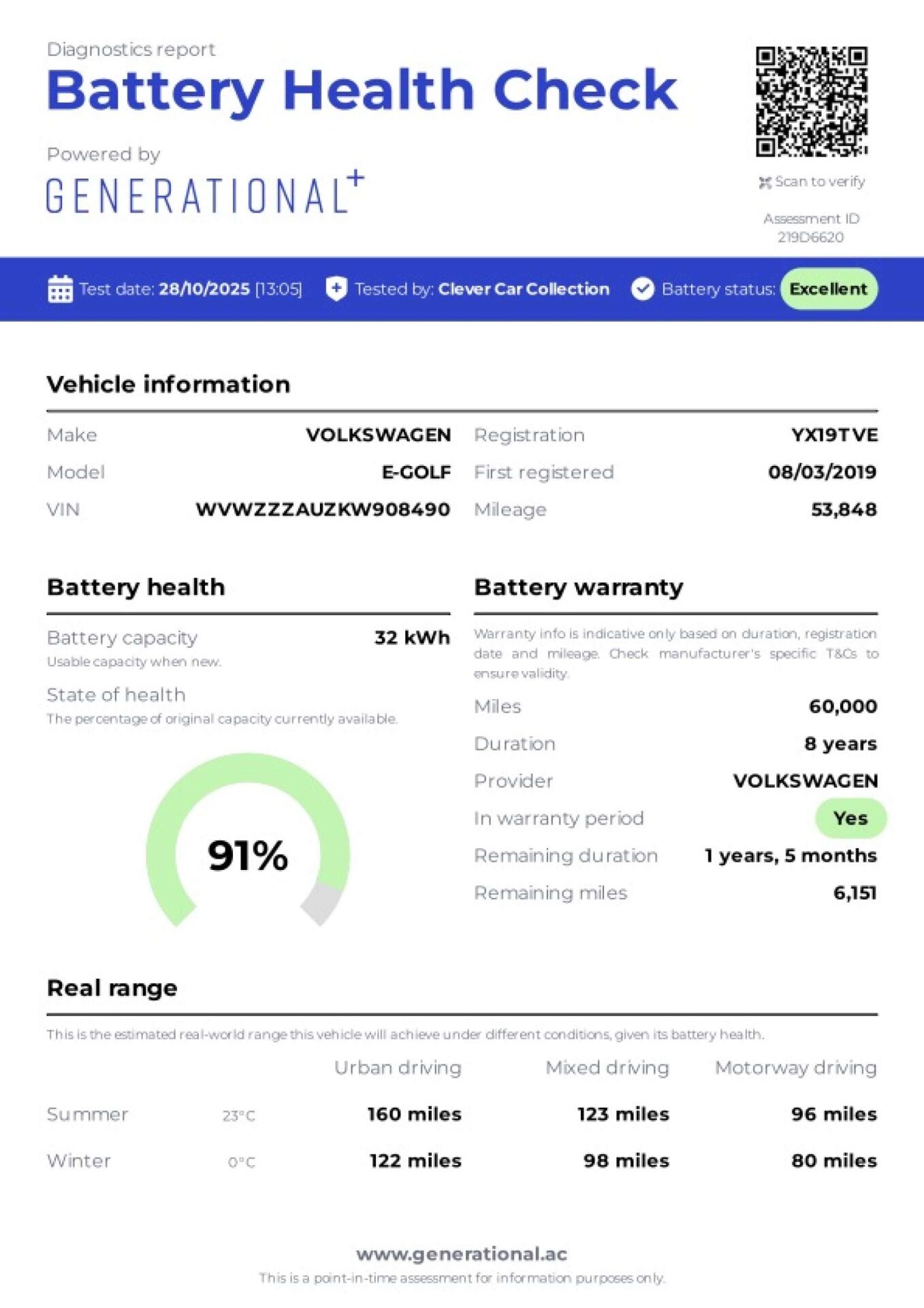Select the summer motorway range 96 miles
This screenshot has width=924, height=1308.
pyautogui.click(x=834, y=1114)
